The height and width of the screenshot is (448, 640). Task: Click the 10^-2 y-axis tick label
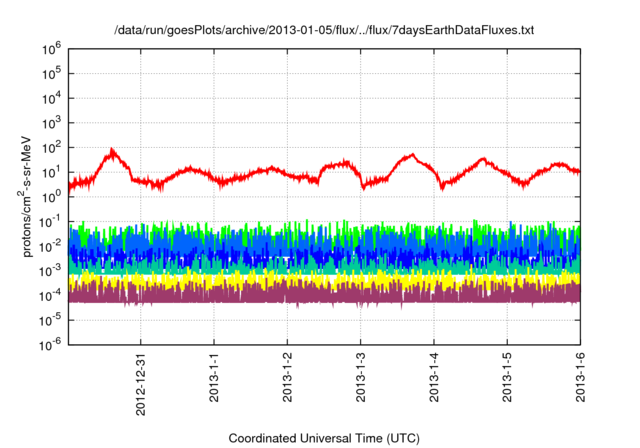[51, 246]
